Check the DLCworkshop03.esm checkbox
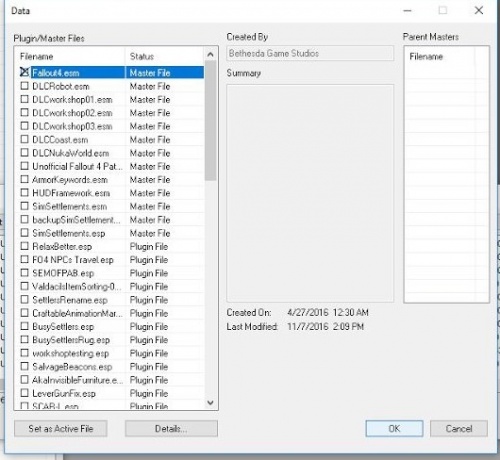This screenshot has height=460, width=500. [x=24, y=126]
